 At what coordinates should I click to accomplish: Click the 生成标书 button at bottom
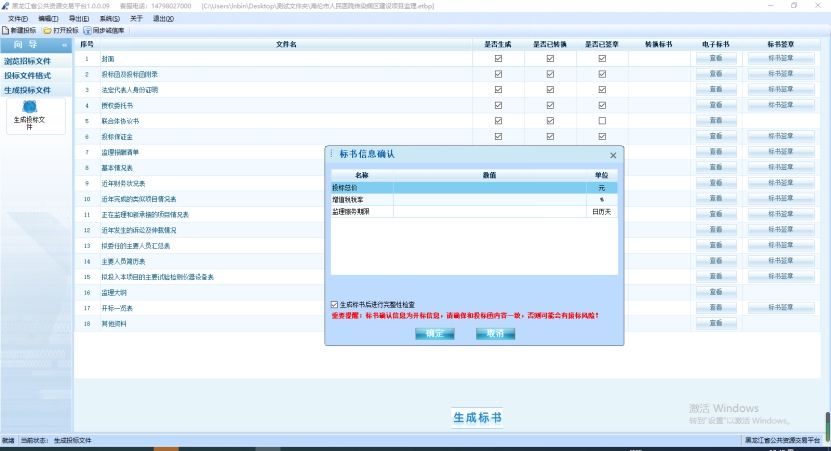pos(477,417)
